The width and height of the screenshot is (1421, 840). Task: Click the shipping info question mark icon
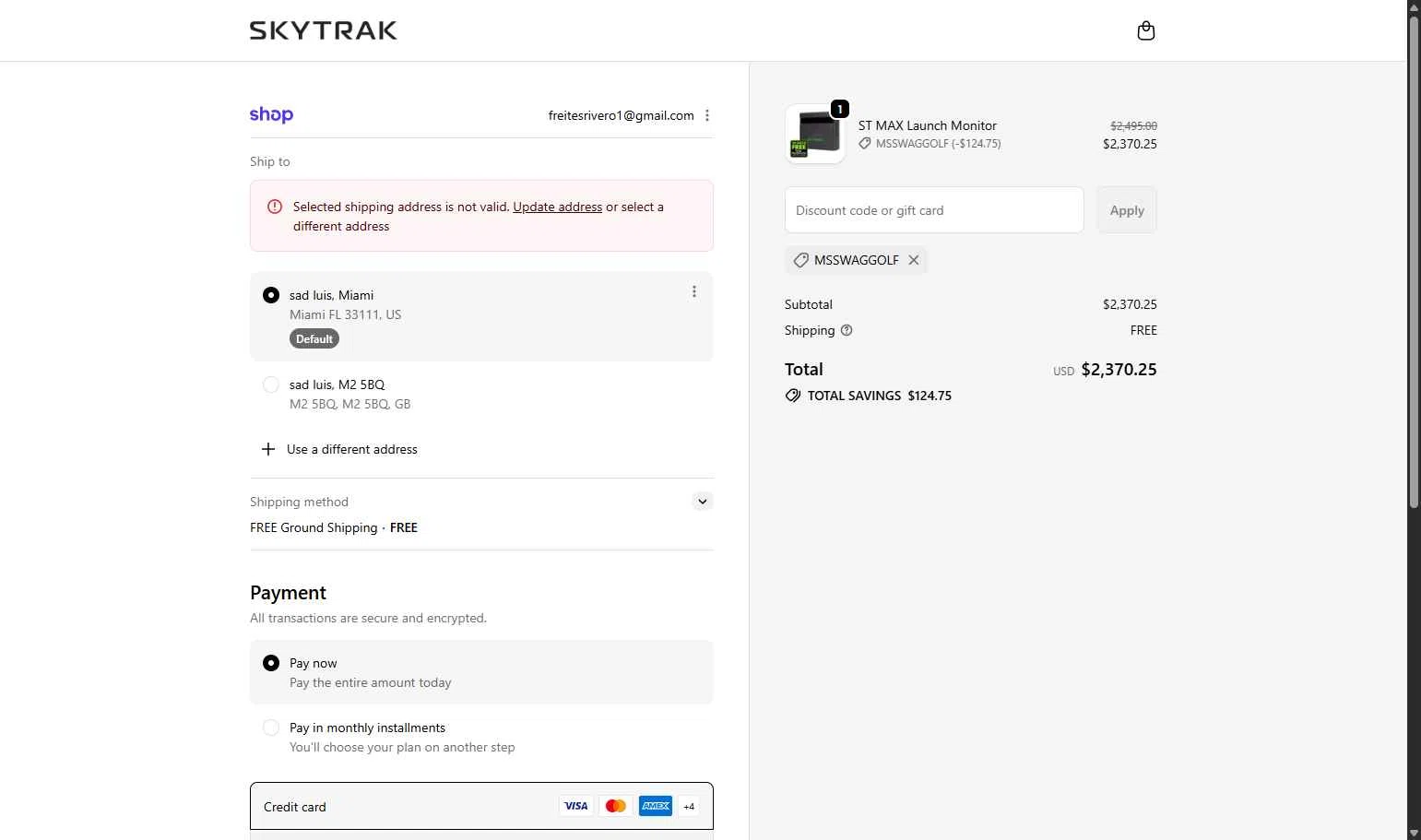click(x=847, y=330)
